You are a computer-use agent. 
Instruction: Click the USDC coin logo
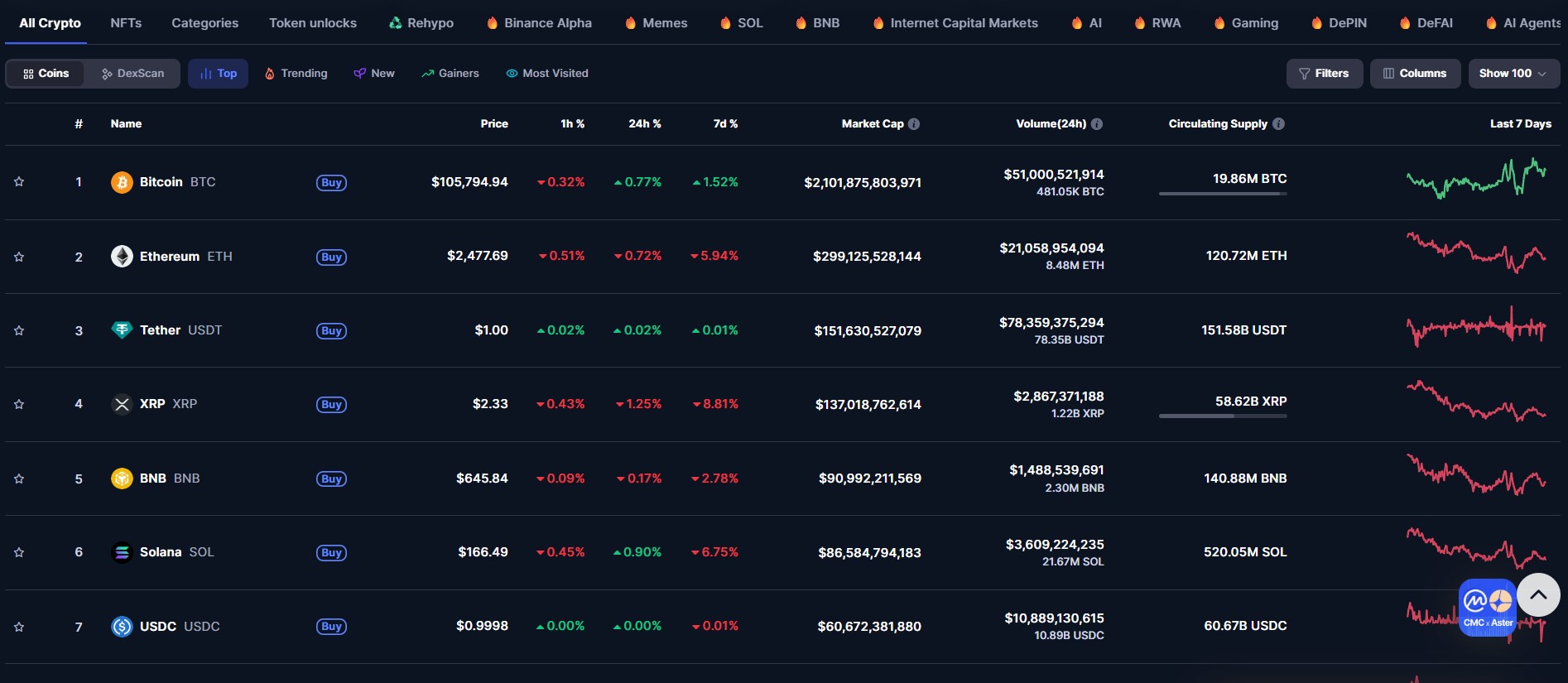click(x=122, y=627)
